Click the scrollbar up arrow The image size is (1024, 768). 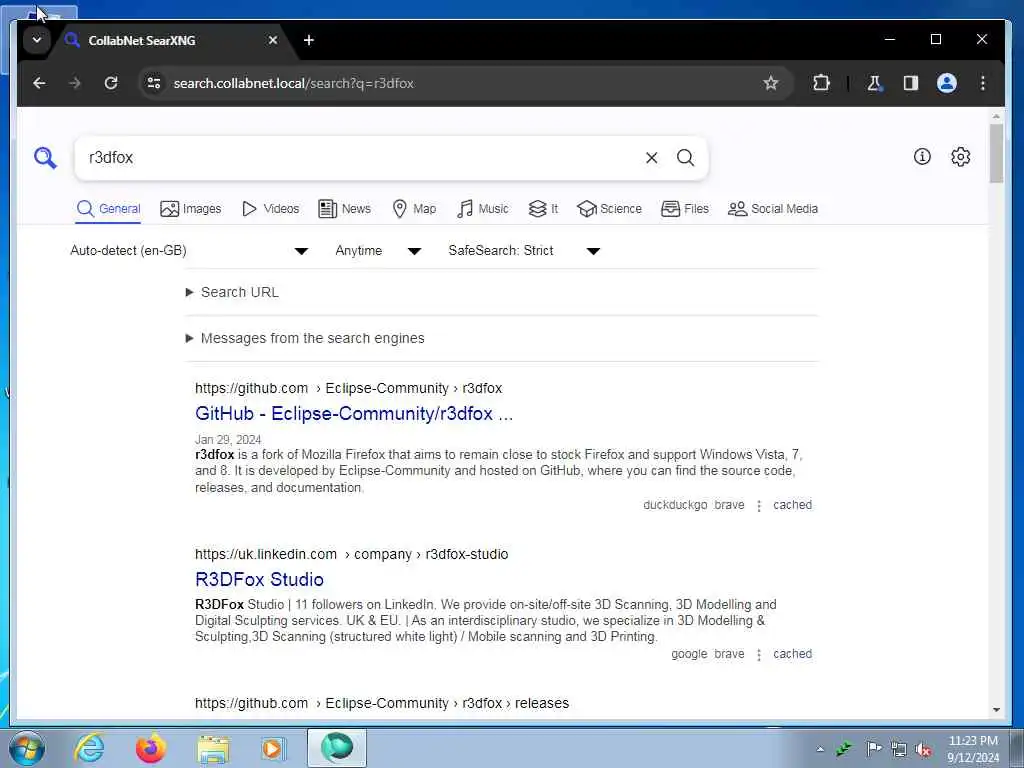coord(996,117)
